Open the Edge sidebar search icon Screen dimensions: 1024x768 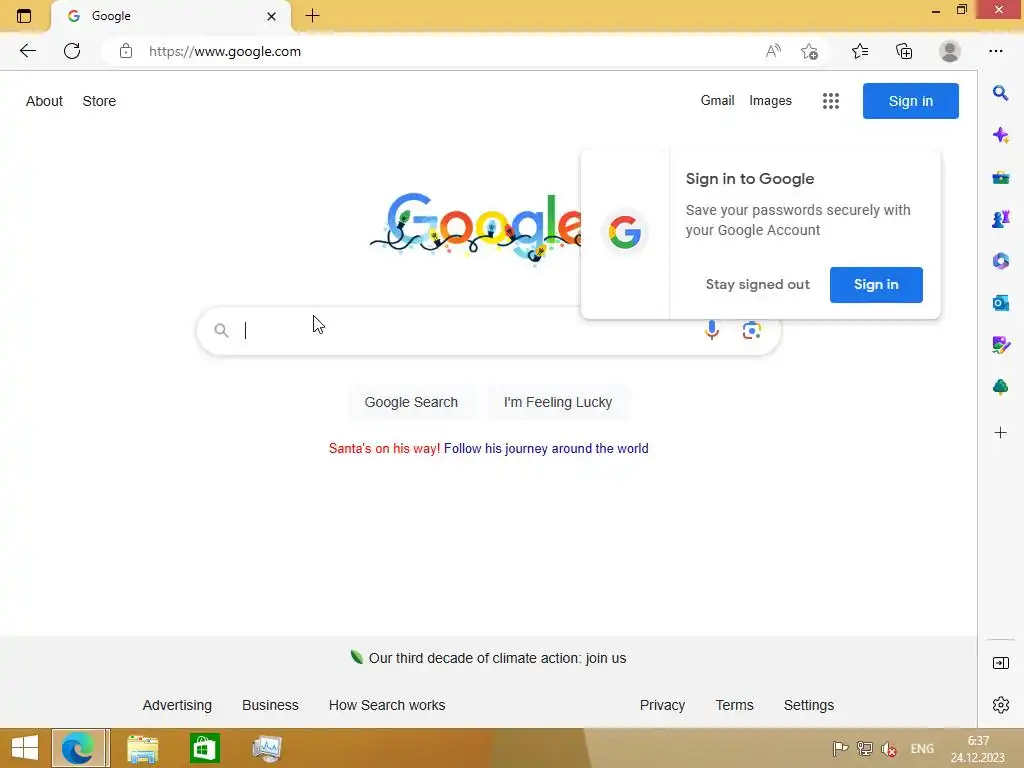[1000, 93]
